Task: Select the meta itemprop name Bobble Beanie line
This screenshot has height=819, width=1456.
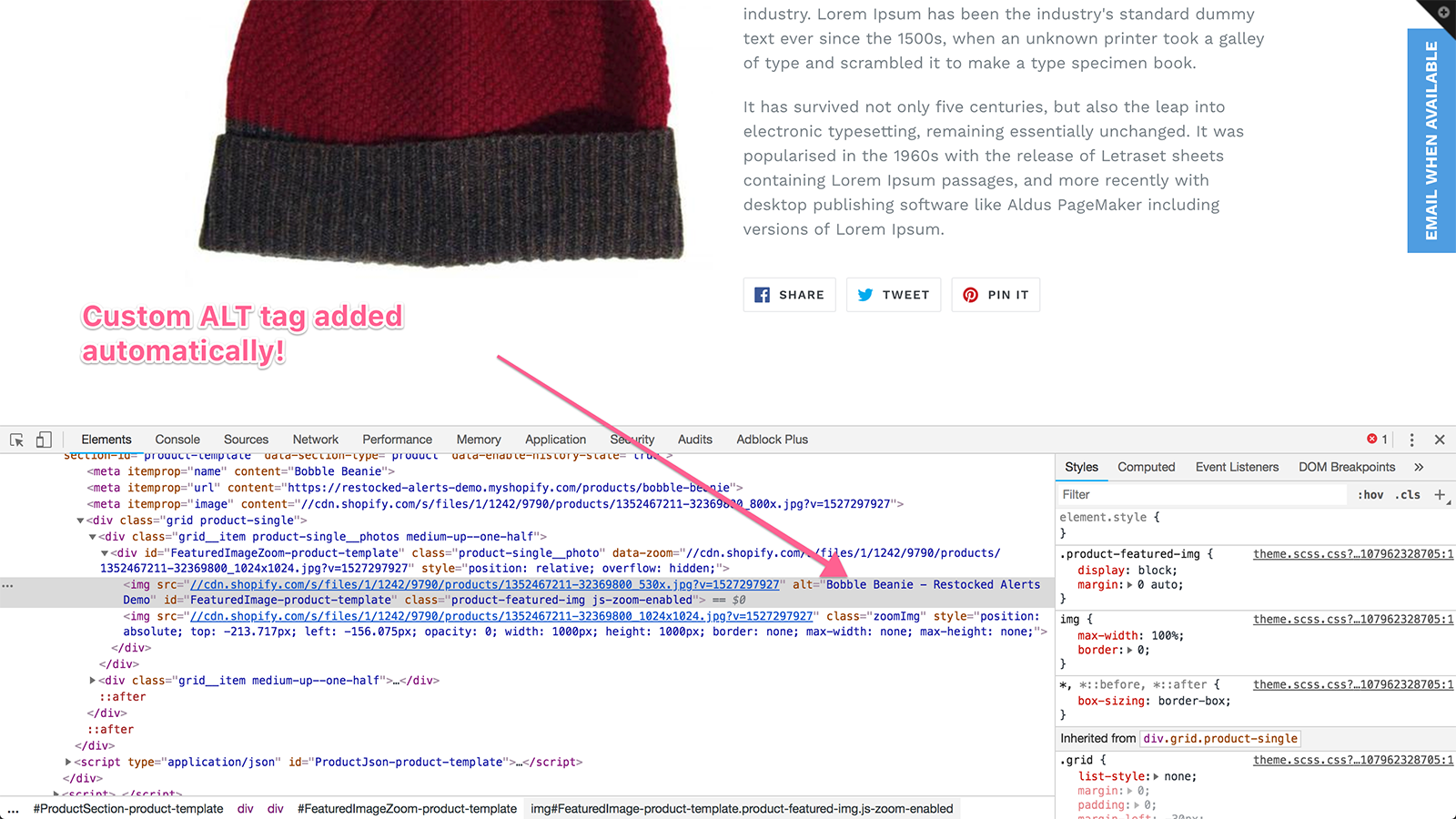Action: 241,471
